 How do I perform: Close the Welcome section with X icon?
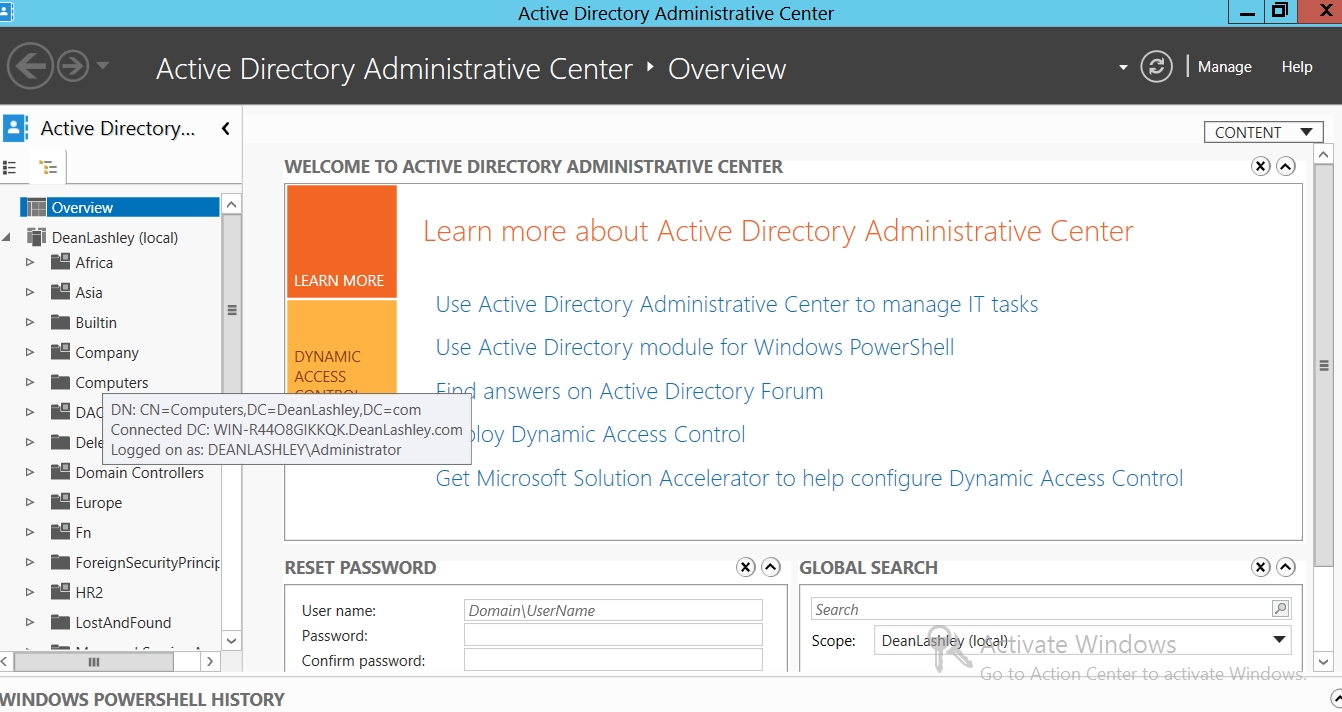pos(1261,166)
